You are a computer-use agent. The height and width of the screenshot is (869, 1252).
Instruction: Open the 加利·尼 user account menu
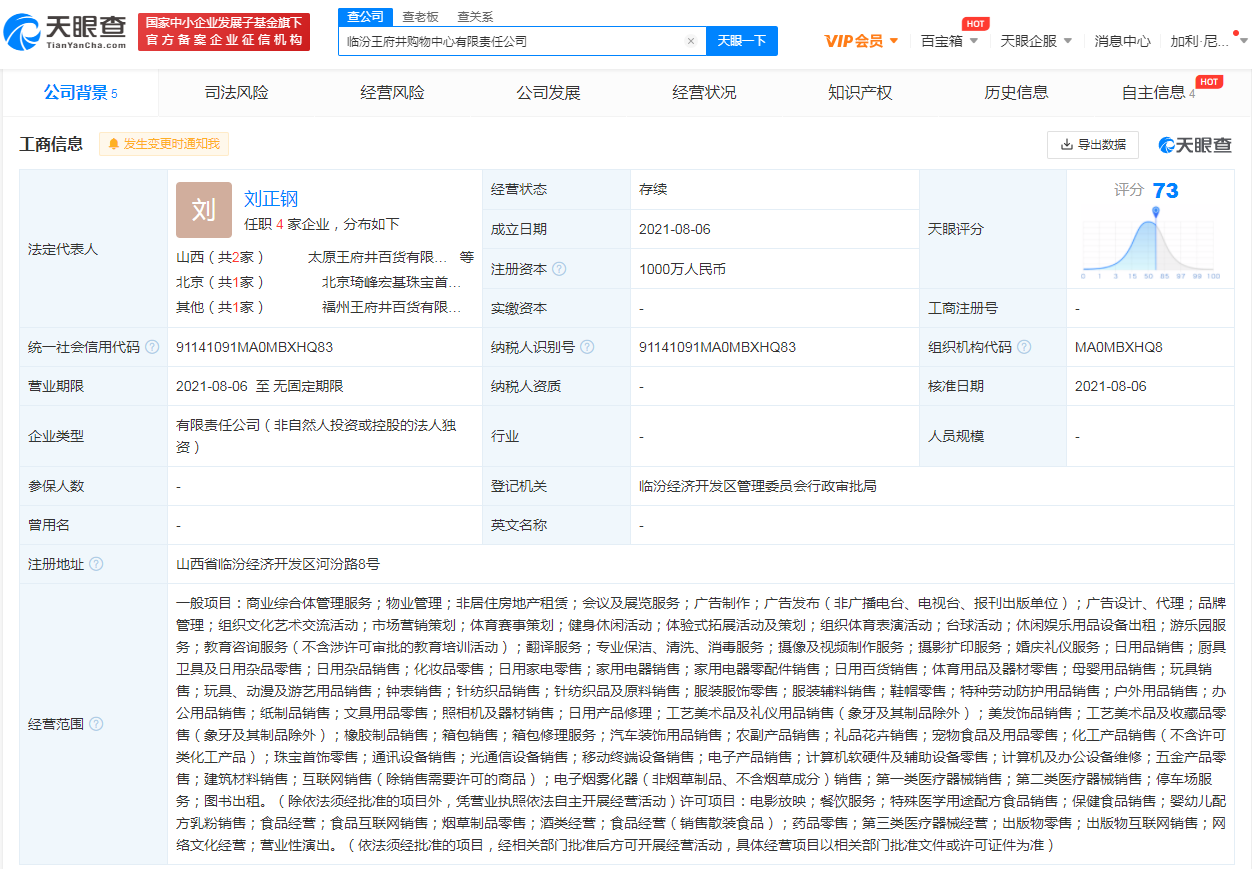[1208, 41]
